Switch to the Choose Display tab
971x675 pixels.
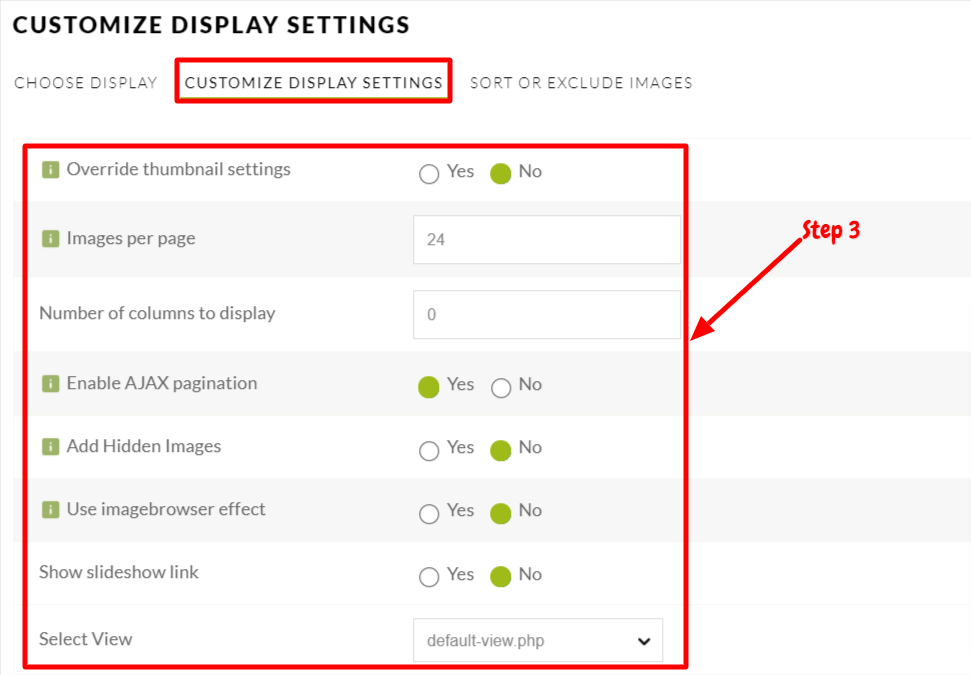[x=85, y=83]
